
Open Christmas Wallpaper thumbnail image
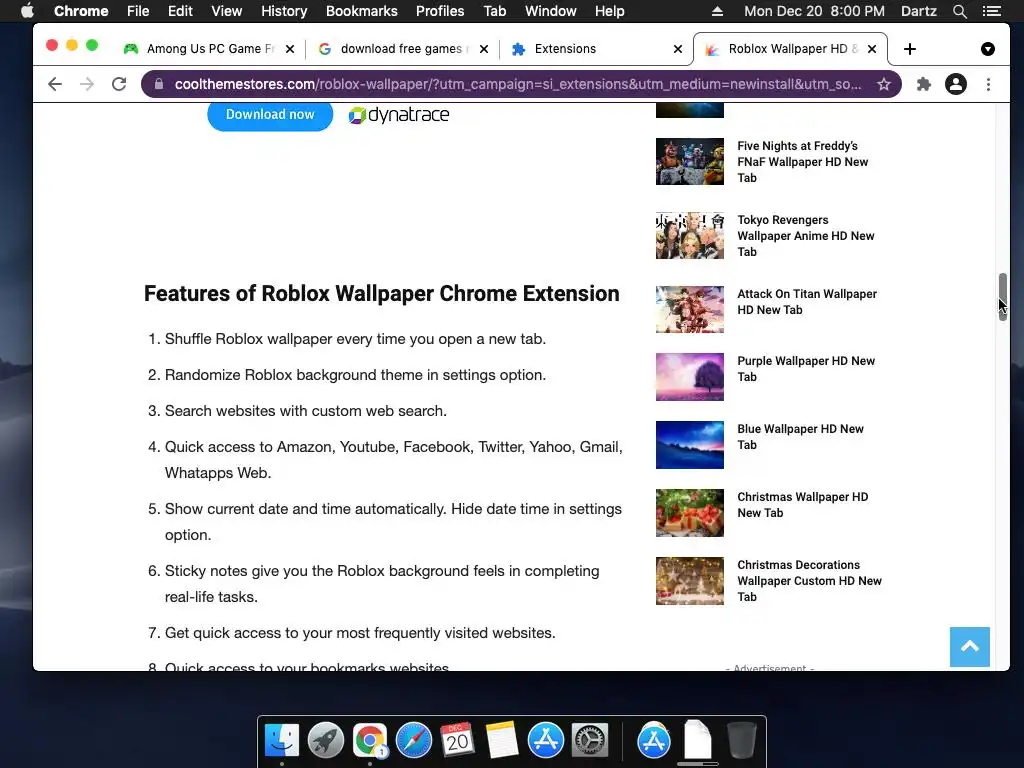coord(690,513)
